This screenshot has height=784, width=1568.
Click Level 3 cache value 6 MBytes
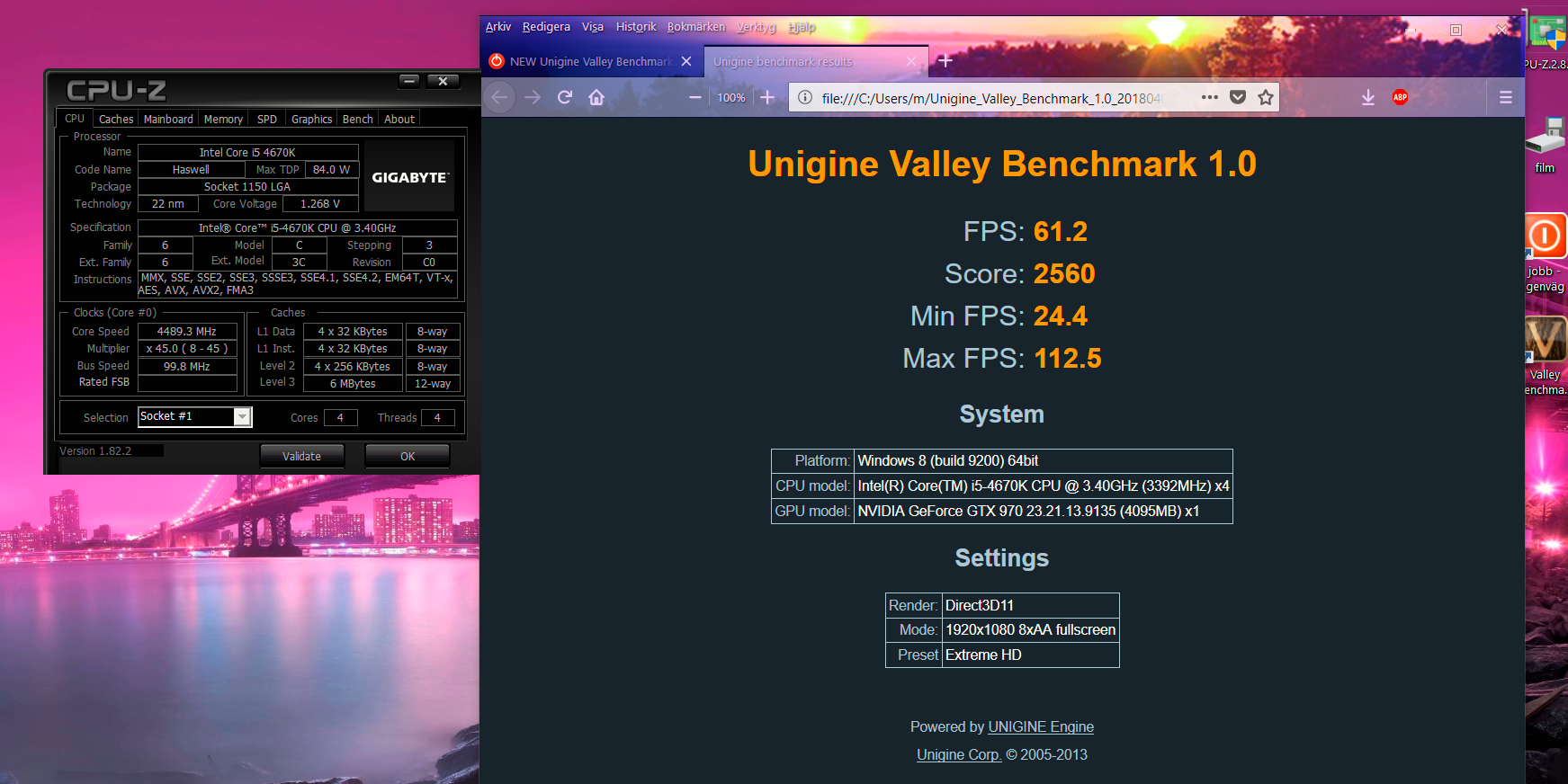353,383
